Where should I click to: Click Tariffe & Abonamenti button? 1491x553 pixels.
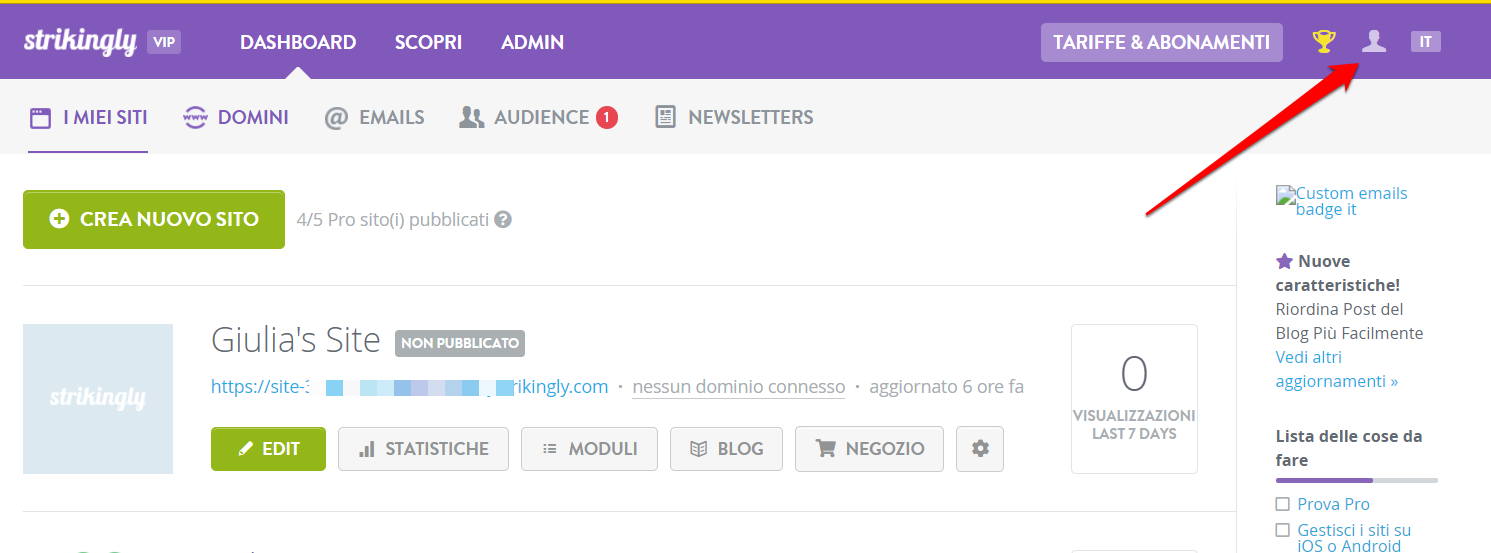tap(1161, 42)
